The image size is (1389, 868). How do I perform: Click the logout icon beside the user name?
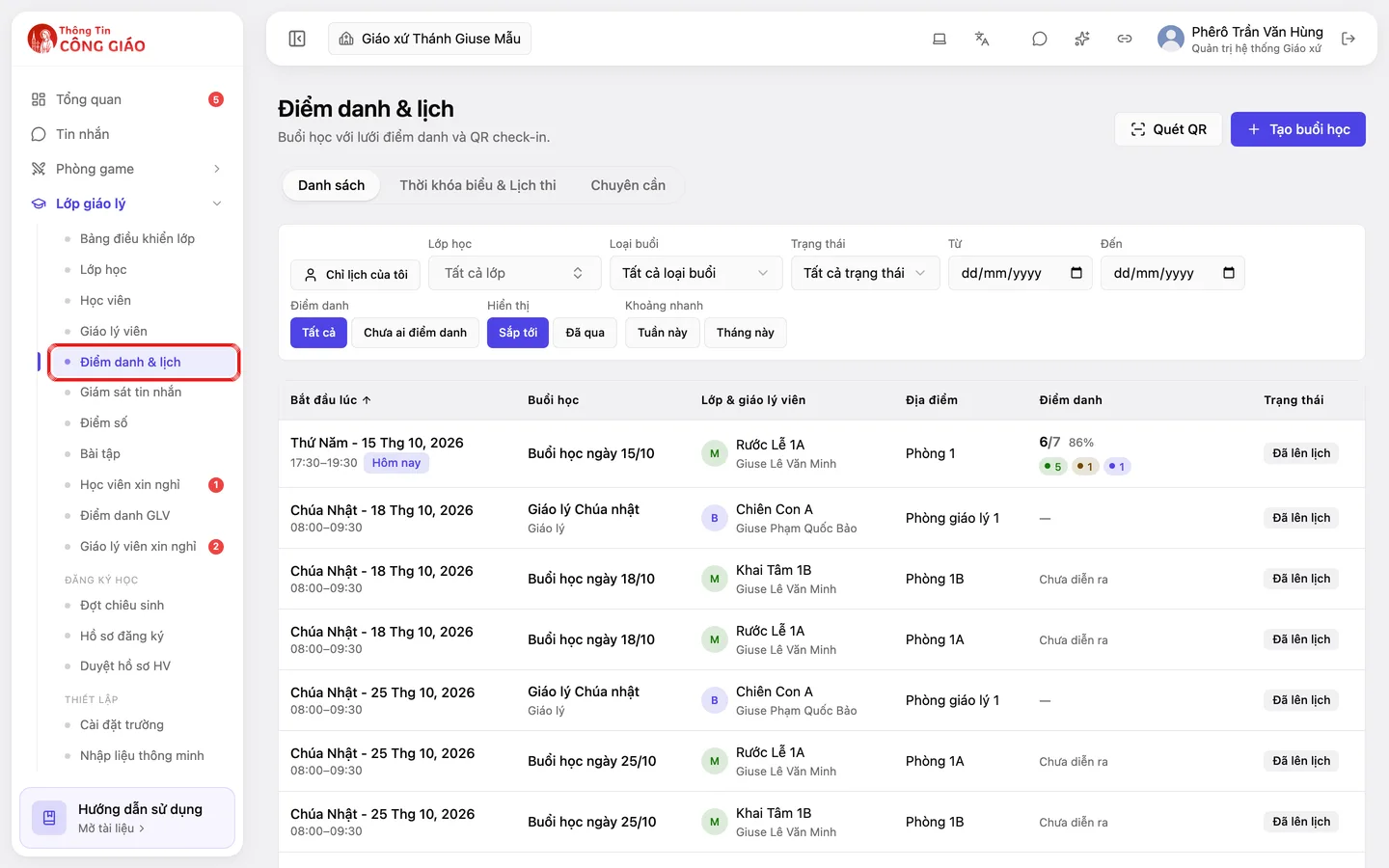click(x=1348, y=39)
